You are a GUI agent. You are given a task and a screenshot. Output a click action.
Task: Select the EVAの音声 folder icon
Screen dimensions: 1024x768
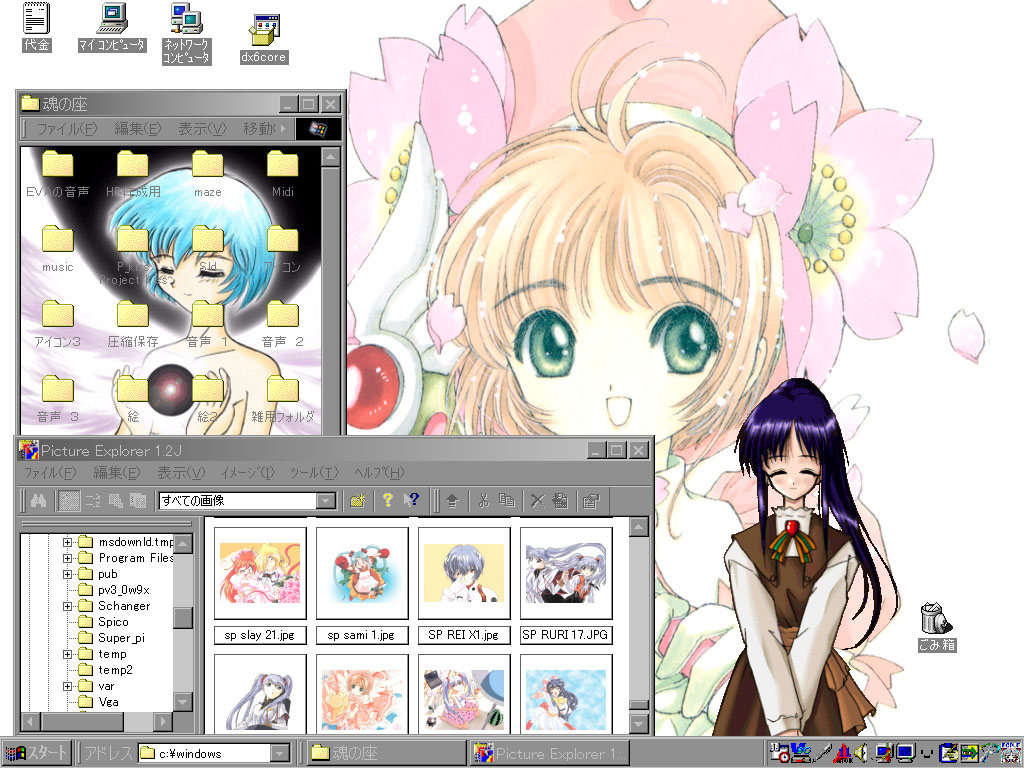[x=57, y=174]
